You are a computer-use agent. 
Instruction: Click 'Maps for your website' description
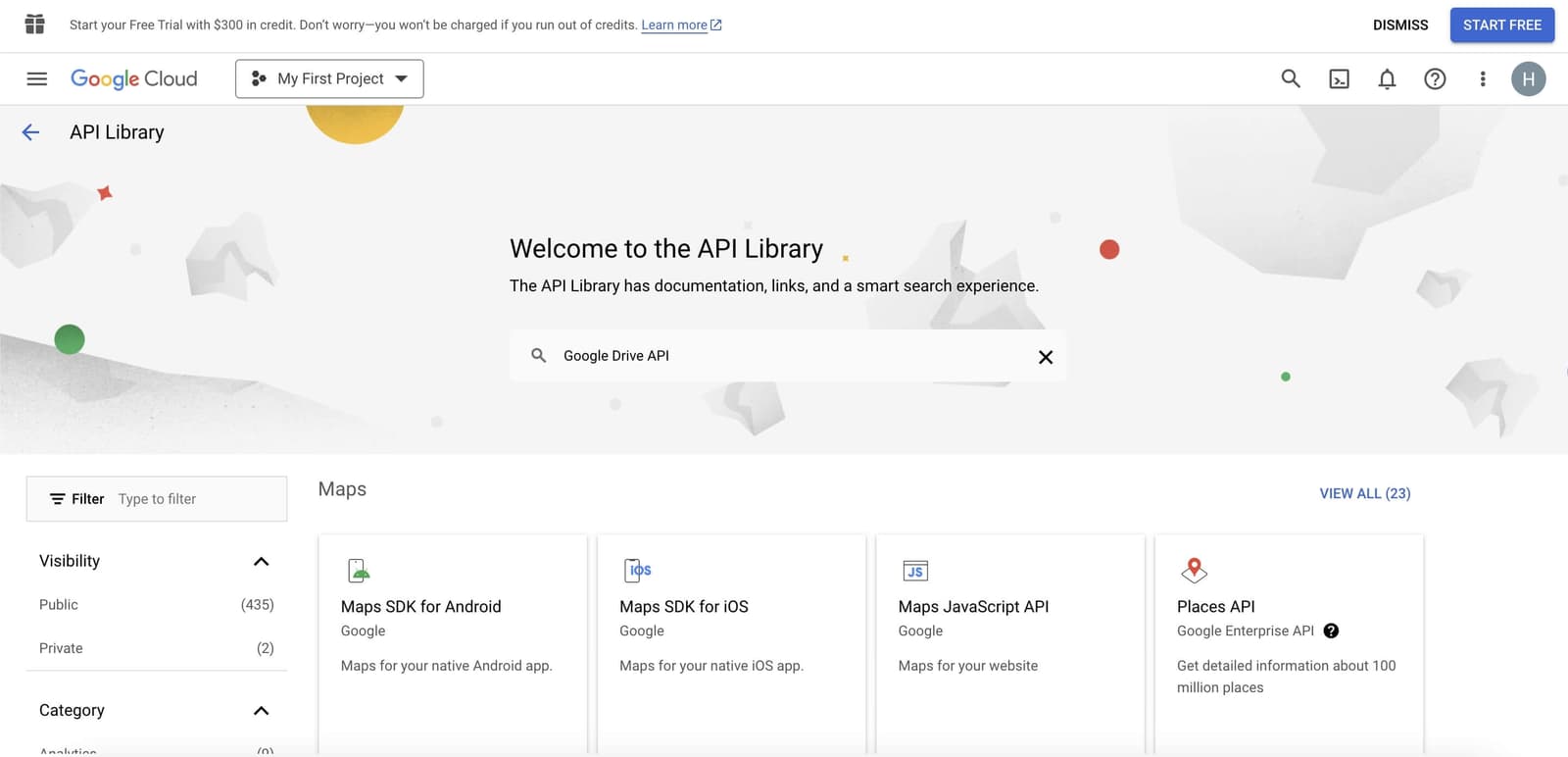(968, 666)
